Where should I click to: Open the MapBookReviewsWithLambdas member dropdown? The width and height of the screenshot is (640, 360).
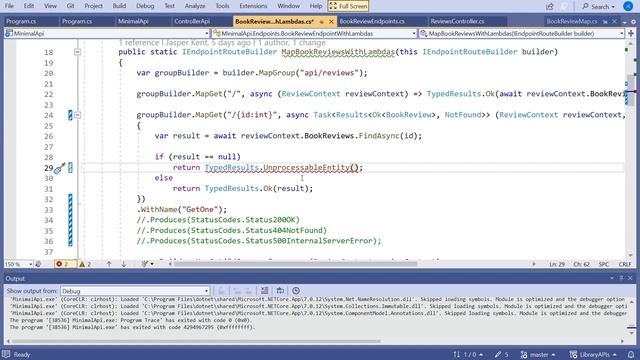[522, 33]
